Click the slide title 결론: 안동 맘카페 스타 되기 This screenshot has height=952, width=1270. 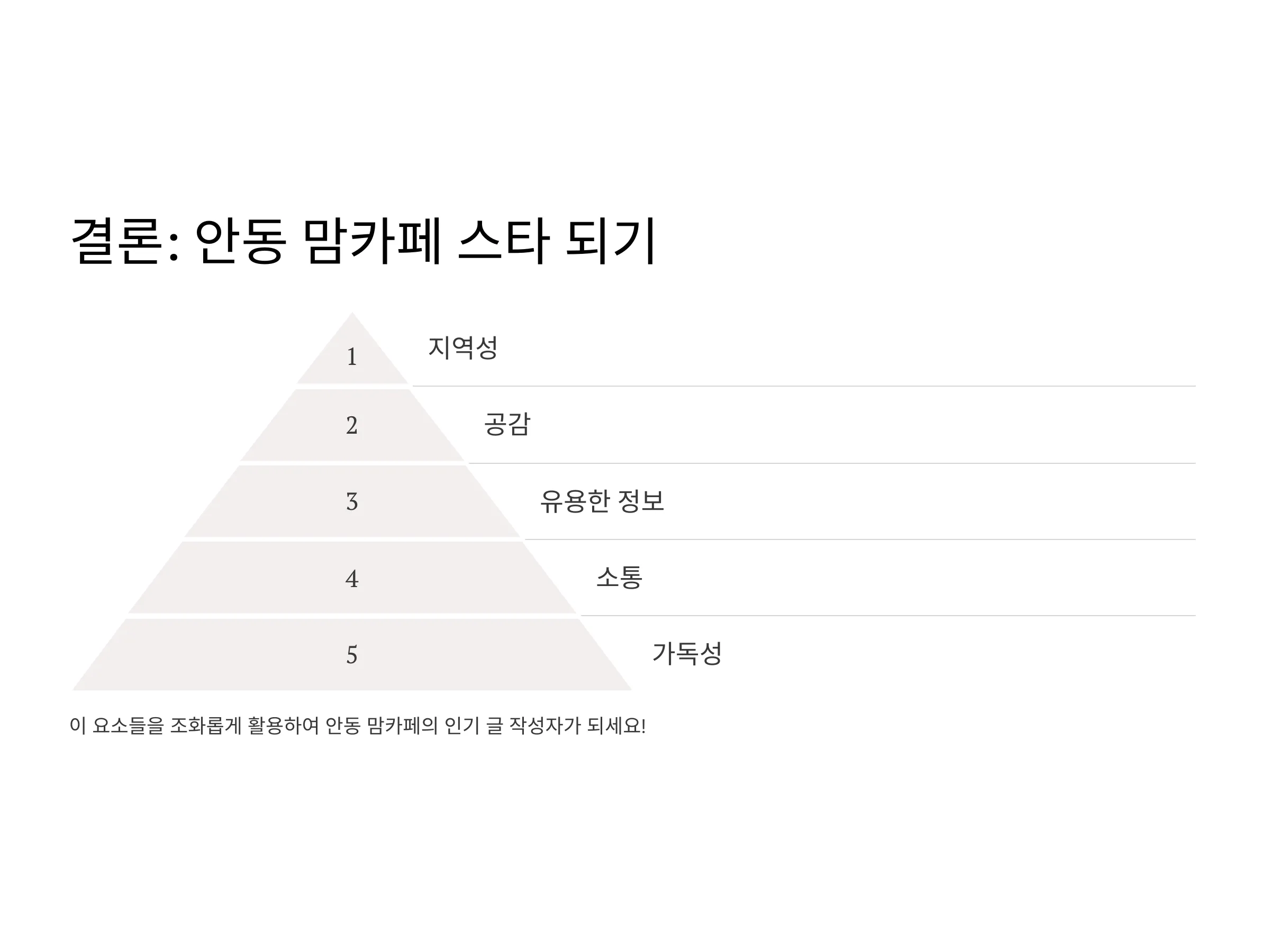click(x=364, y=242)
